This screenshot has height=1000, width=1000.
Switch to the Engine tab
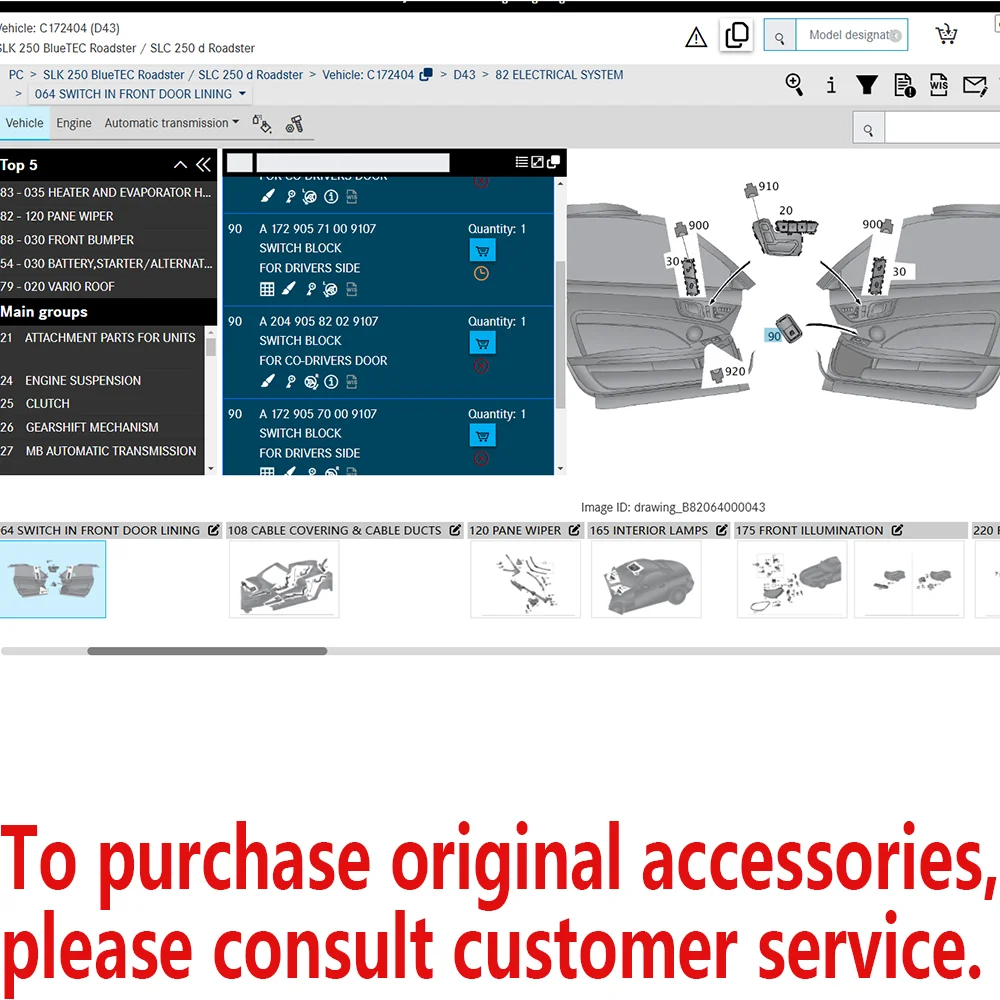(73, 123)
